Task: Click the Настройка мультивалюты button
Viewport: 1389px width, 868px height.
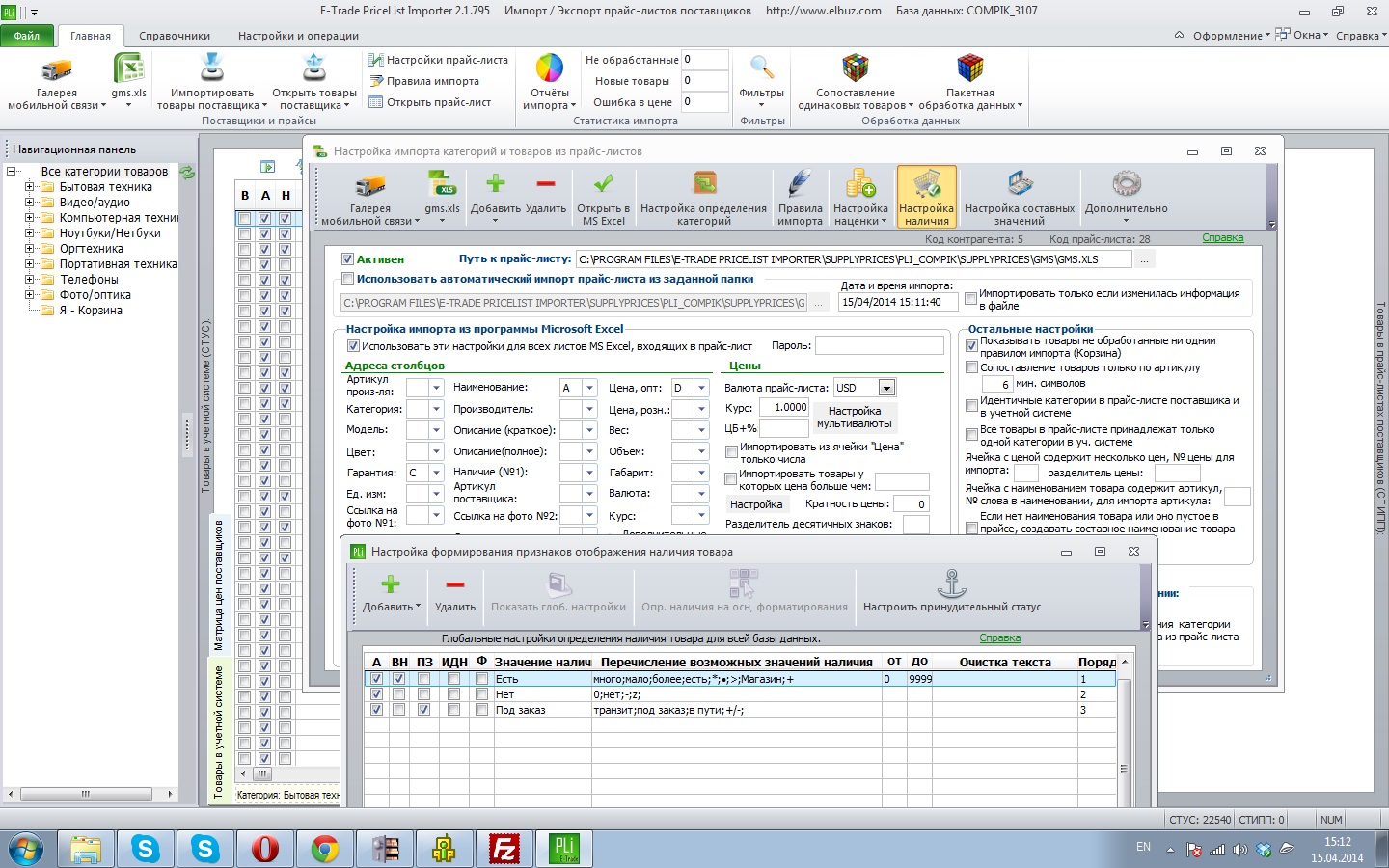Action: [x=855, y=417]
